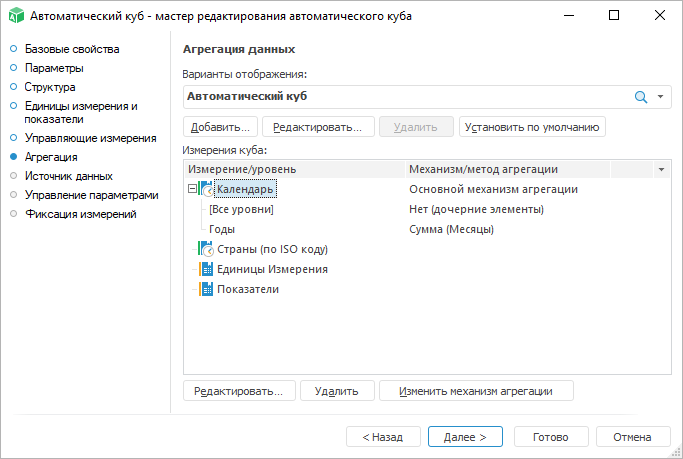Click the Далее > button
Image resolution: width=683 pixels, height=459 pixels.
[465, 437]
